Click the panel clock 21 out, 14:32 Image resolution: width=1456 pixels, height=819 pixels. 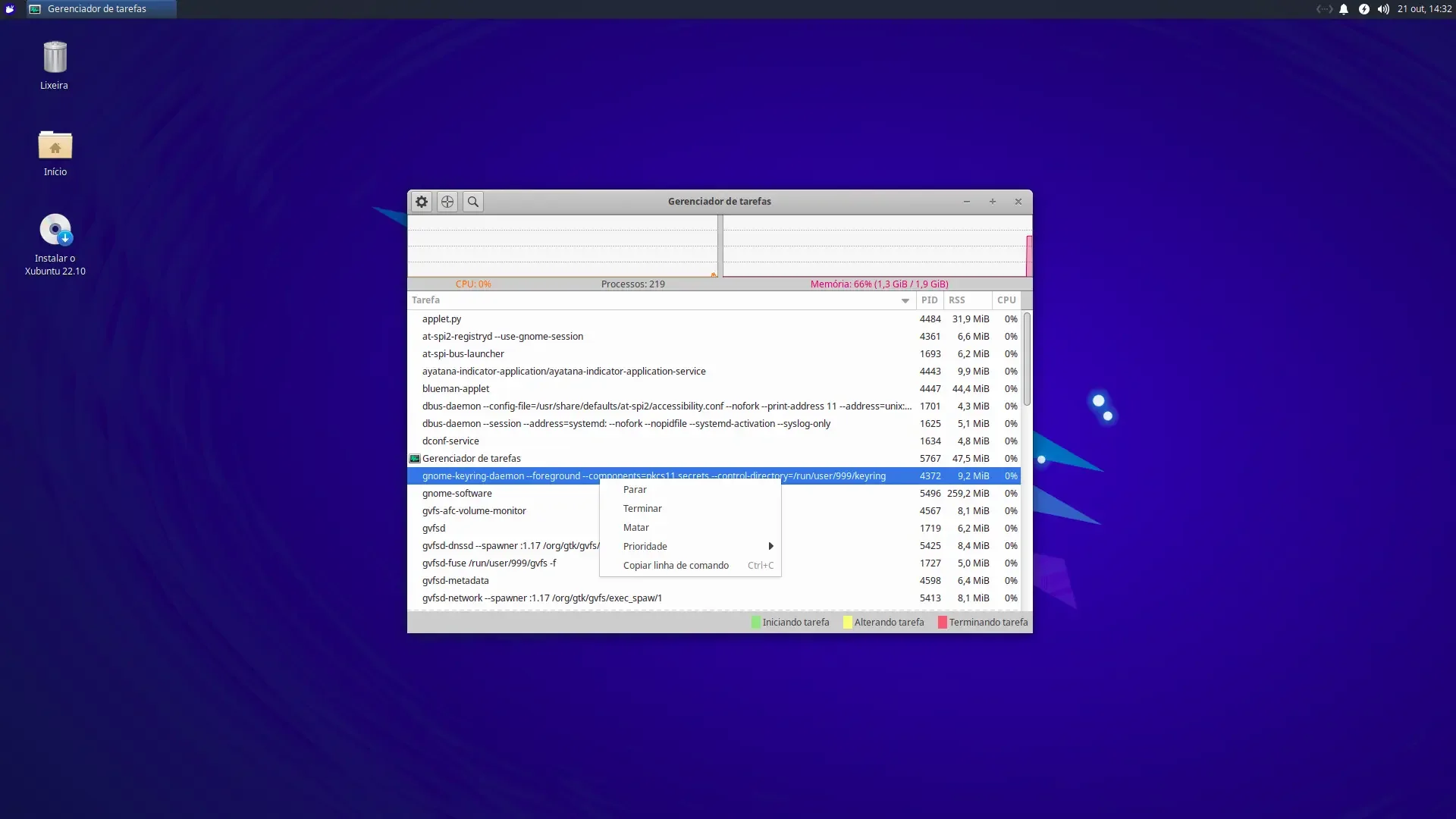pyautogui.click(x=1424, y=9)
